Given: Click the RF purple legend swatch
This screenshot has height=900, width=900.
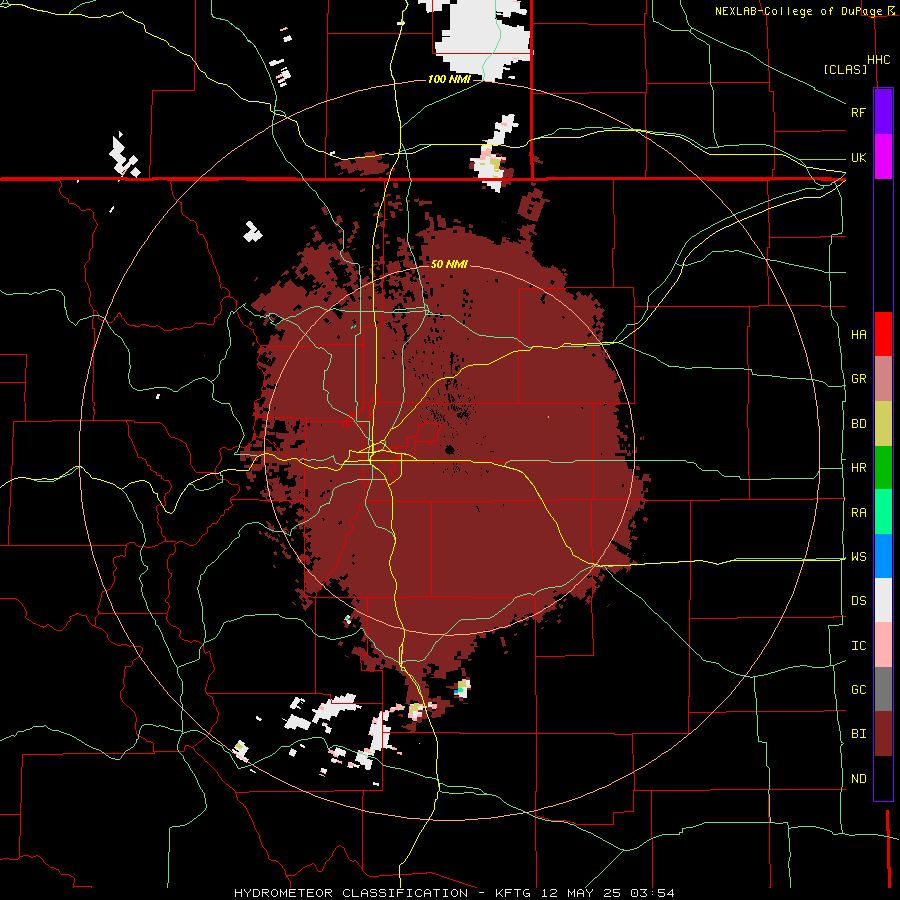Looking at the screenshot, I should point(883,112).
